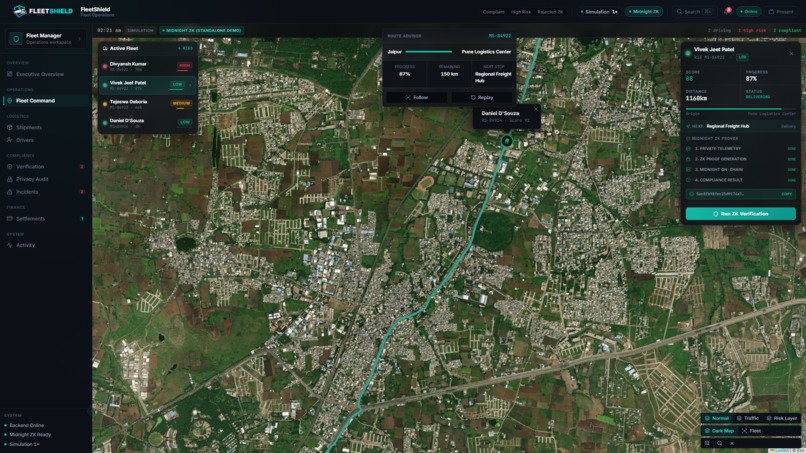This screenshot has width=806, height=453.
Task: Click the Midnight ZK (Standalone Demo) badge
Action: (x=202, y=30)
